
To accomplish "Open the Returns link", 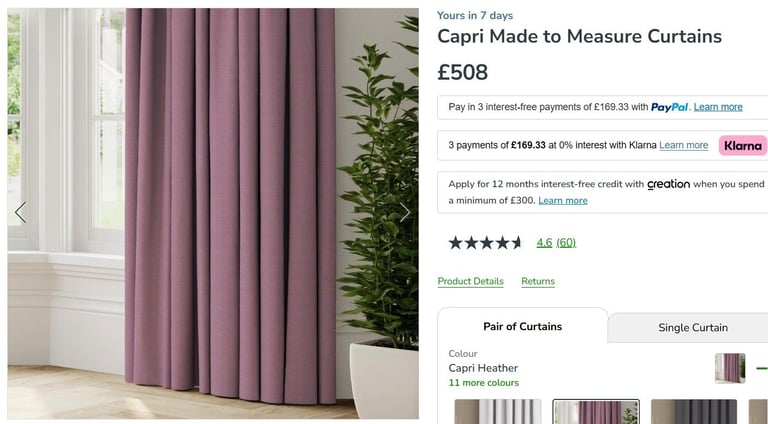I will 538,281.
